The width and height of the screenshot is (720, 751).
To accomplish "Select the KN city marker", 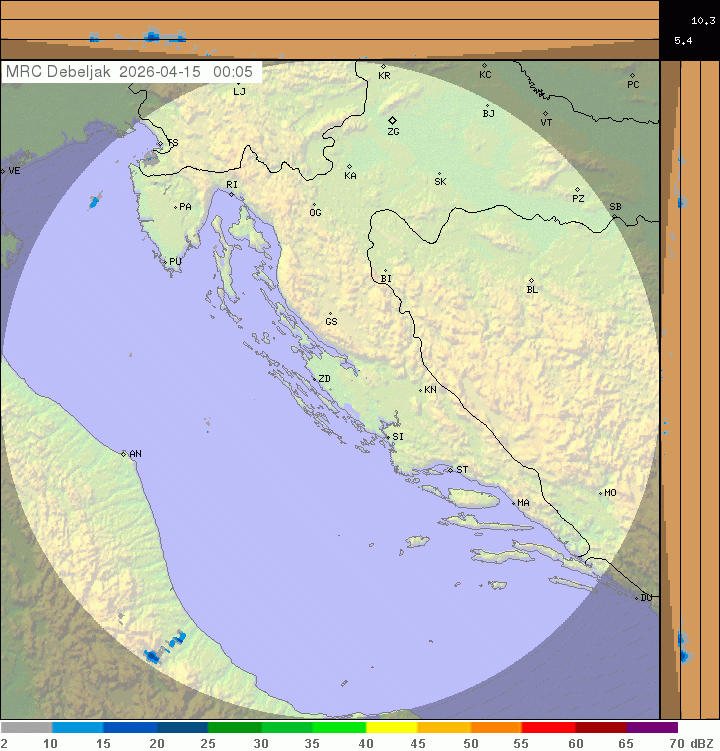I will (420, 390).
